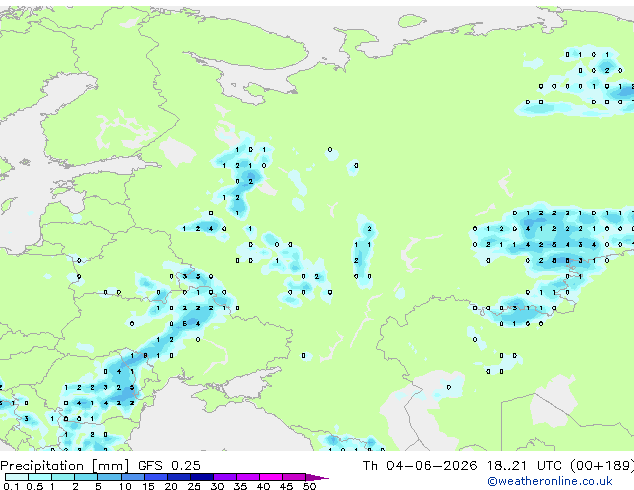
Task: Click the legend label '30'
Action: [x=217, y=486]
